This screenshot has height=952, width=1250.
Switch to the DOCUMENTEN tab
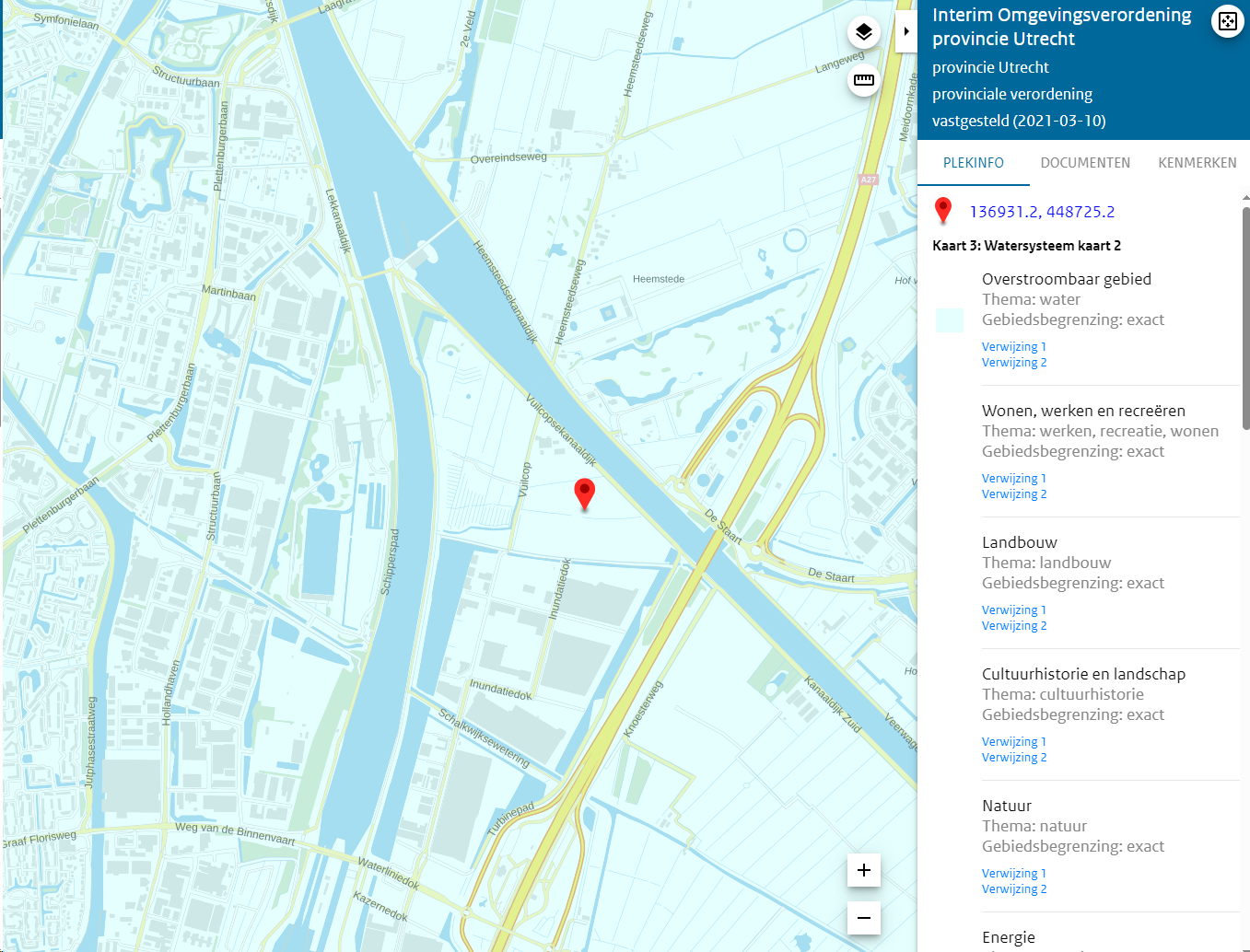click(x=1085, y=163)
